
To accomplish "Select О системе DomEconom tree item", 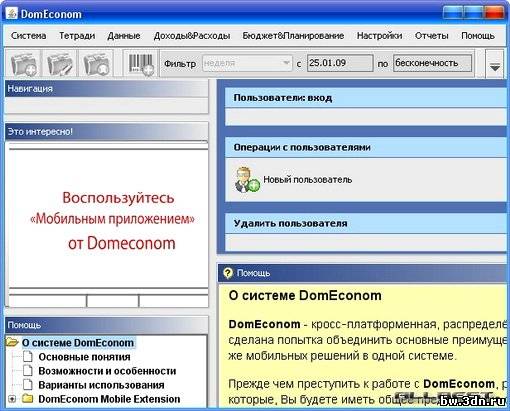I will click(78, 343).
